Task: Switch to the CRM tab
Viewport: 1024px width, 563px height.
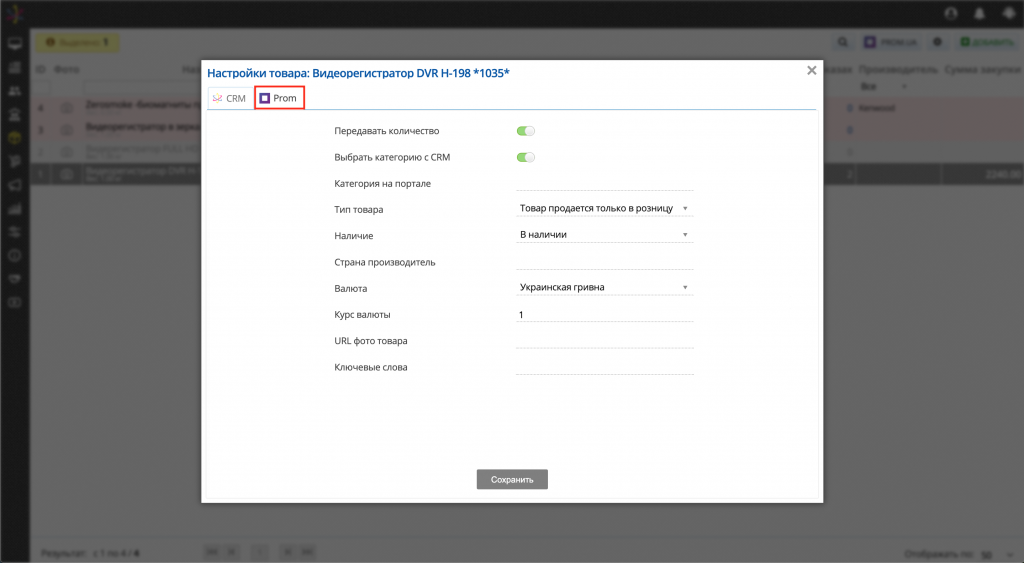Action: (229, 98)
